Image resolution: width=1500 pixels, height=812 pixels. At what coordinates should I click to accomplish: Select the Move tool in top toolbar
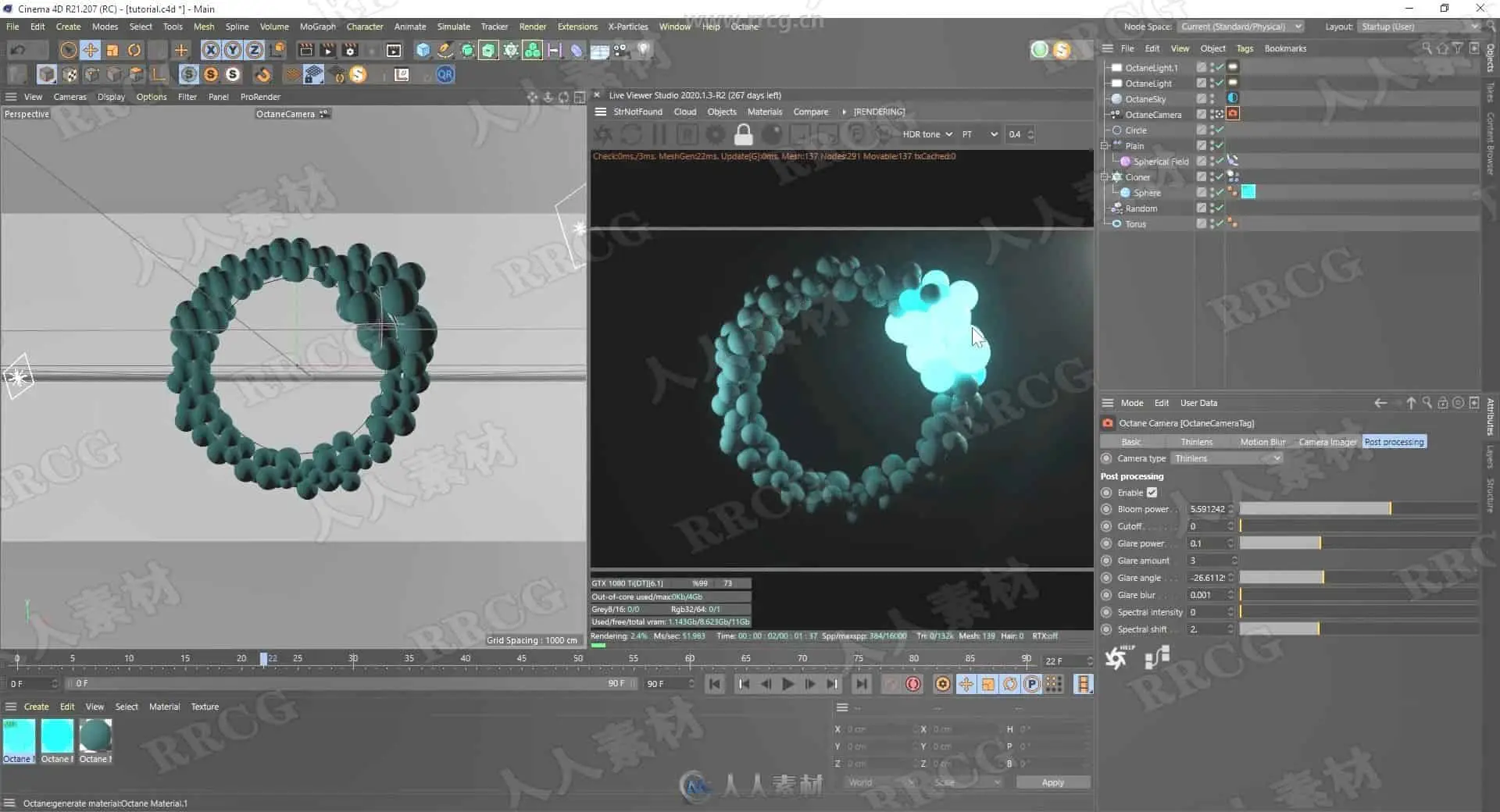[91, 51]
